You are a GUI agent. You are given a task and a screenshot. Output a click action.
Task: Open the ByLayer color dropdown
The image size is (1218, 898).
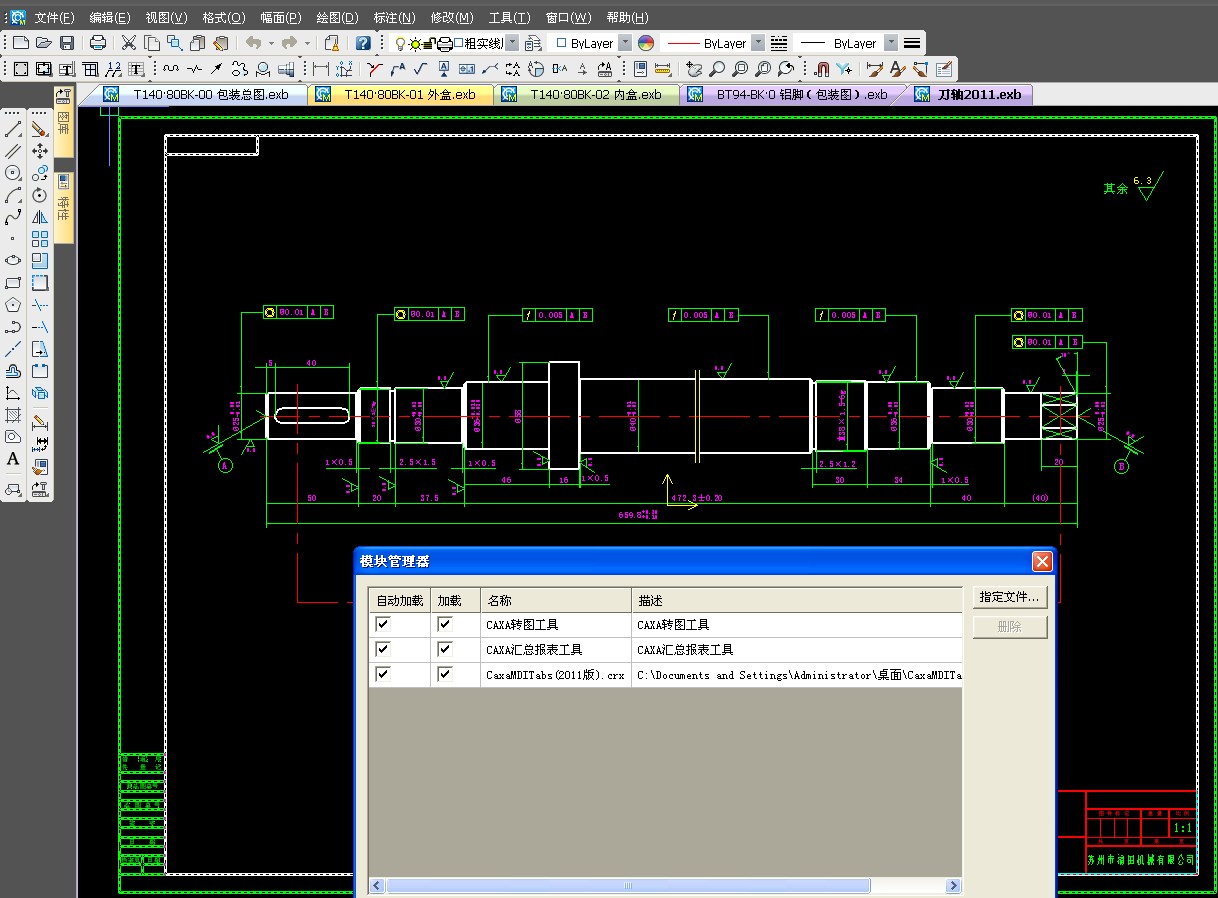(x=625, y=43)
